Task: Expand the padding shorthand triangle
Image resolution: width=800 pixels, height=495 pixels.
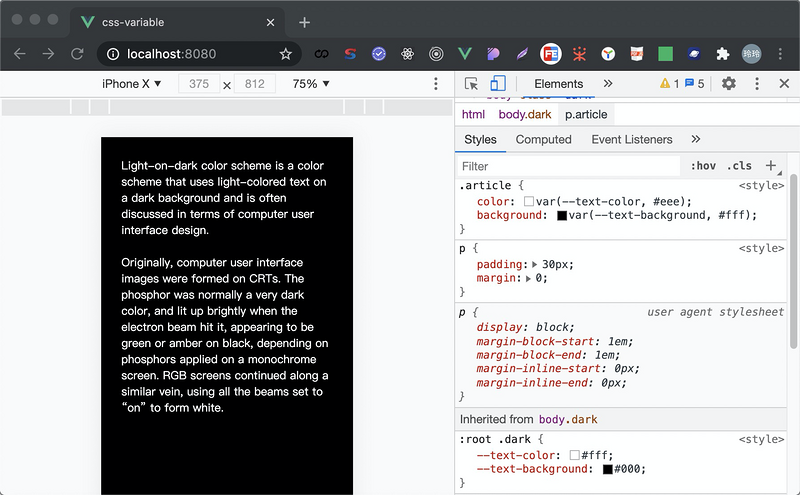Action: (x=534, y=264)
